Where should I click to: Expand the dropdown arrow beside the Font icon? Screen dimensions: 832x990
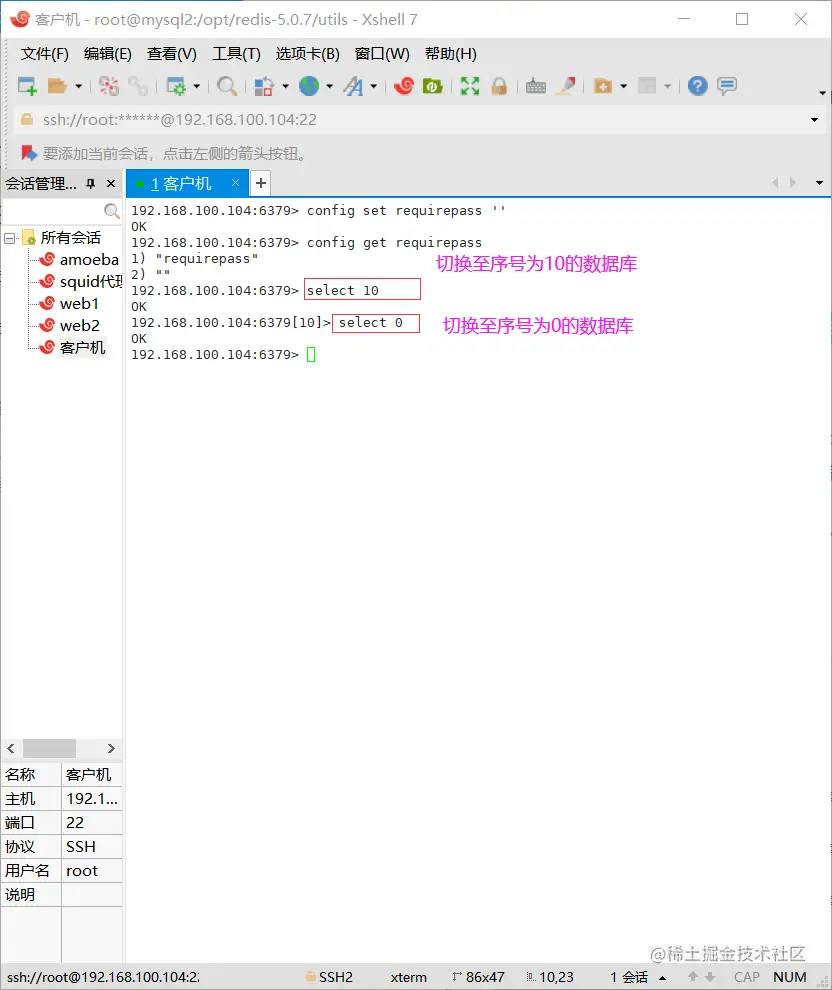tap(374, 86)
